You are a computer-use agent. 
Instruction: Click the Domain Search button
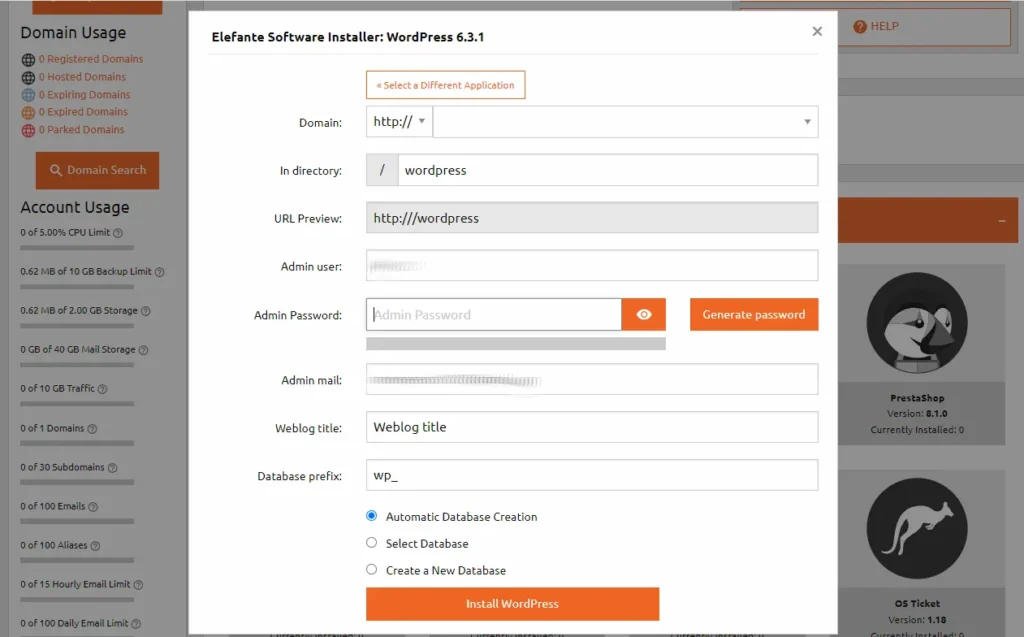tap(97, 171)
